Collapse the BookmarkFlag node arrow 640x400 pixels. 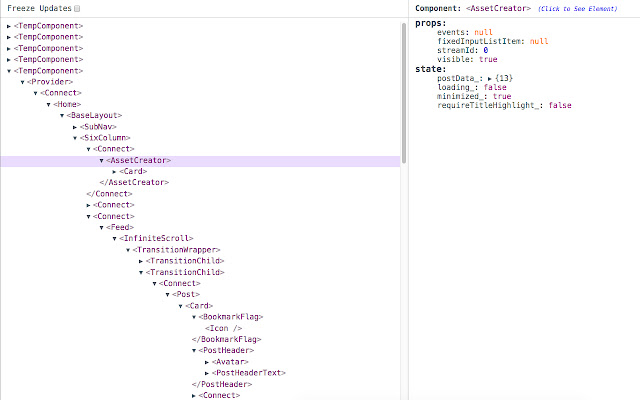(x=194, y=317)
